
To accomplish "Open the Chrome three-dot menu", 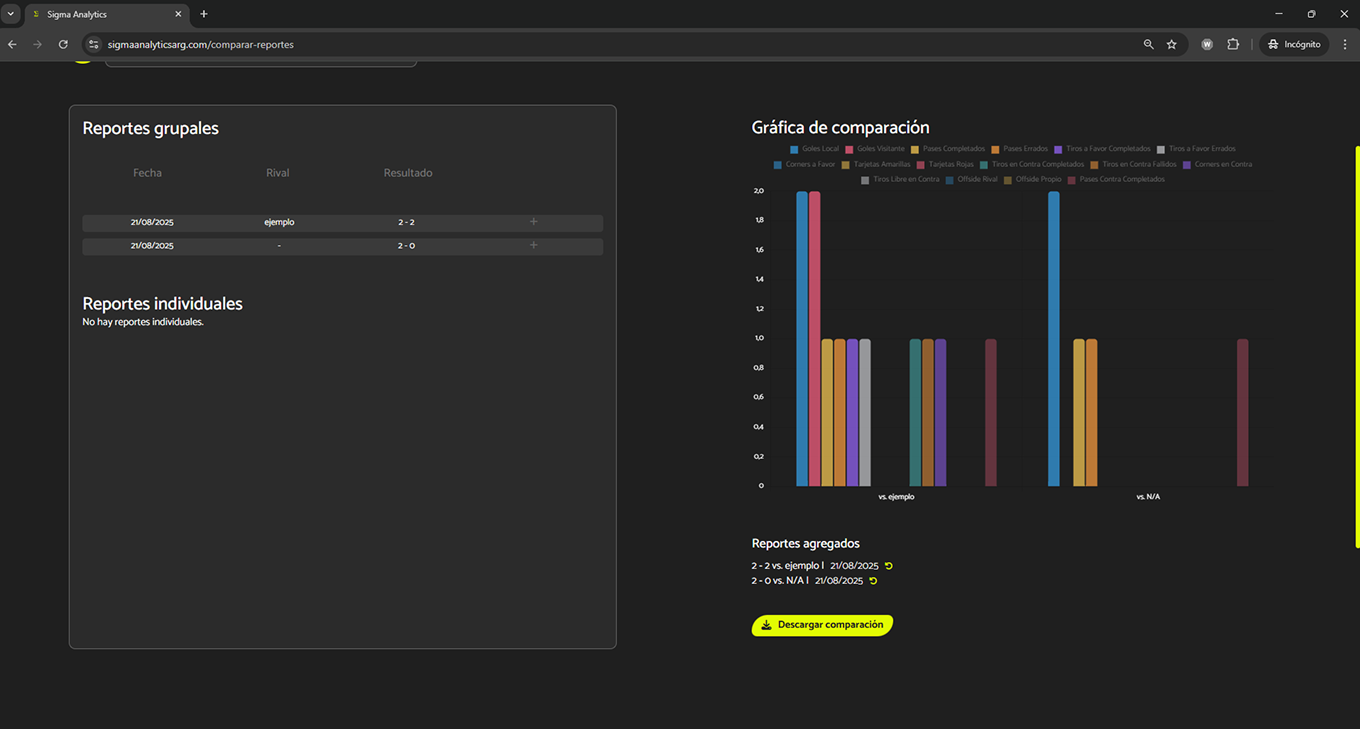I will click(x=1344, y=44).
